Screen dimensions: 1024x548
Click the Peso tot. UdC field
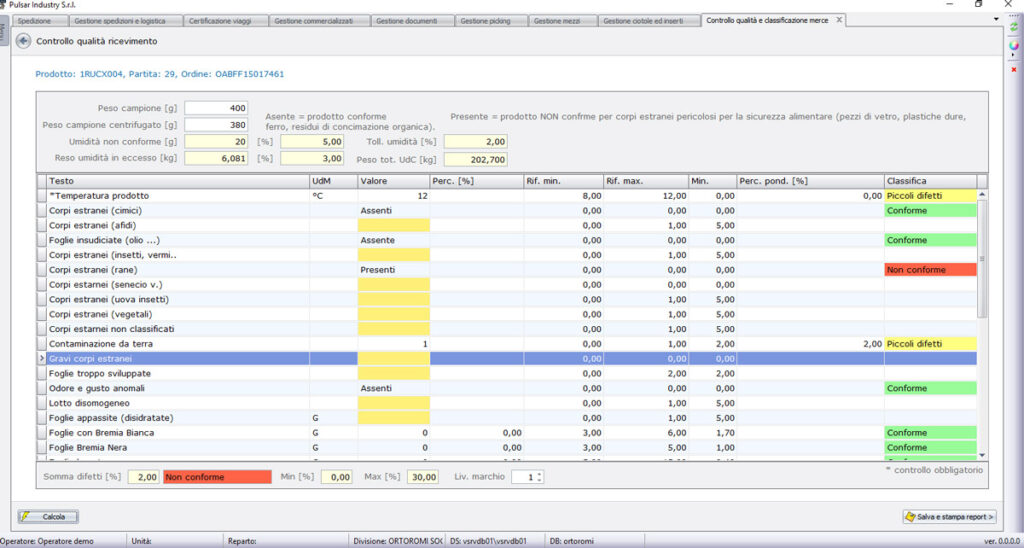475,159
